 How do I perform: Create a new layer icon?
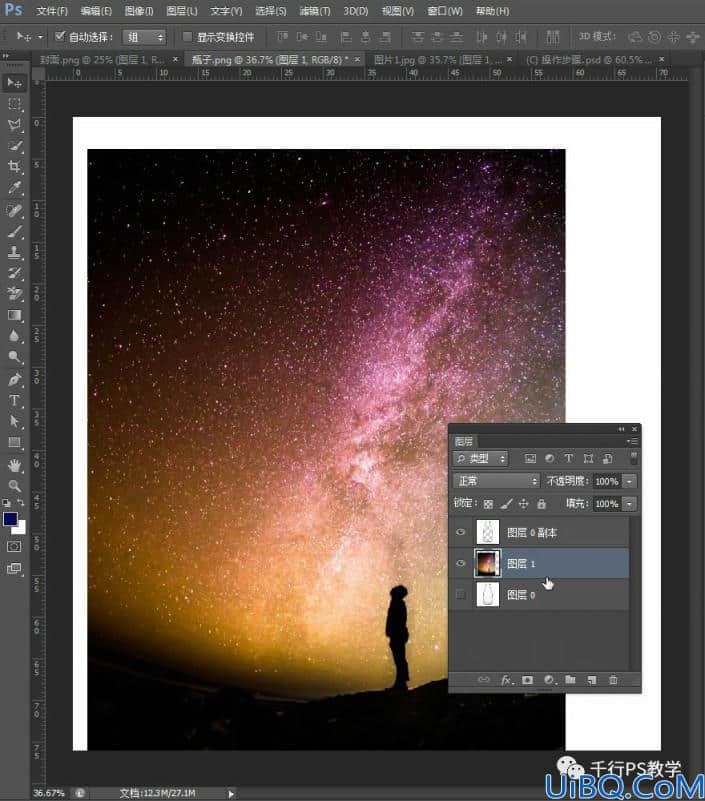tap(592, 680)
